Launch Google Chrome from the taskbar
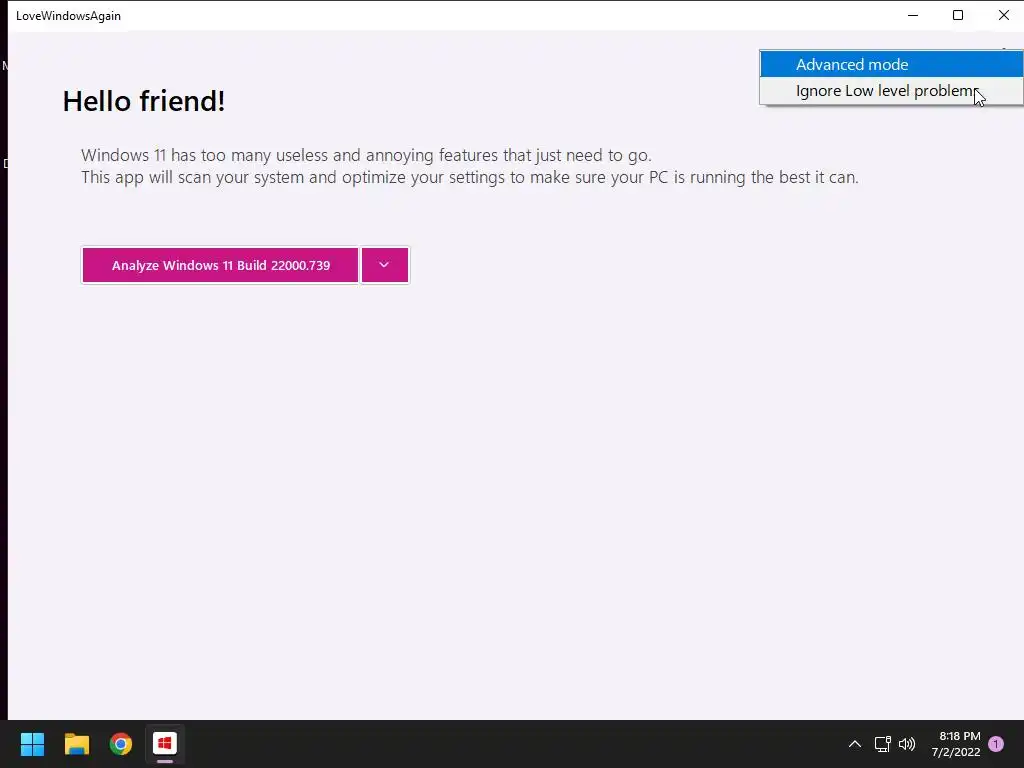 click(121, 744)
